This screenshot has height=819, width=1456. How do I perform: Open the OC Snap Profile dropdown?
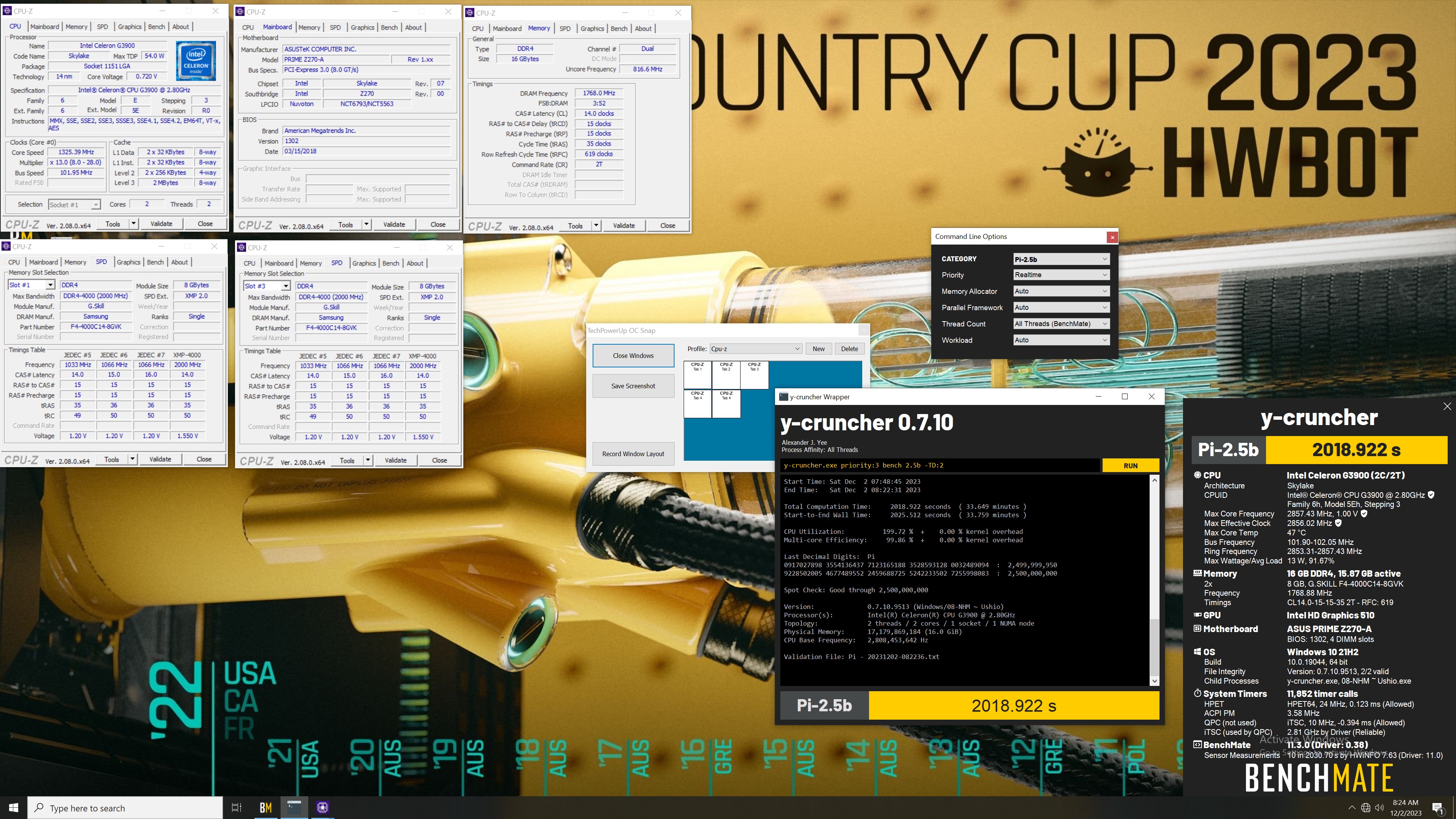coord(755,349)
